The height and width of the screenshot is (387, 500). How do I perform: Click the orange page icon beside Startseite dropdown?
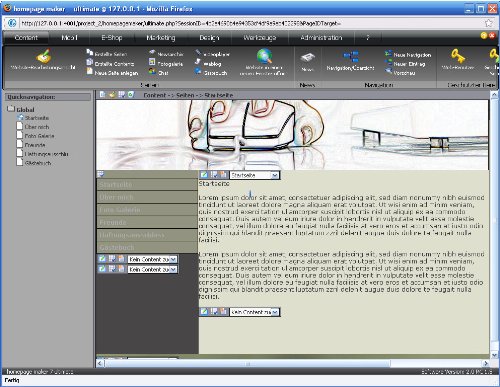[223, 175]
